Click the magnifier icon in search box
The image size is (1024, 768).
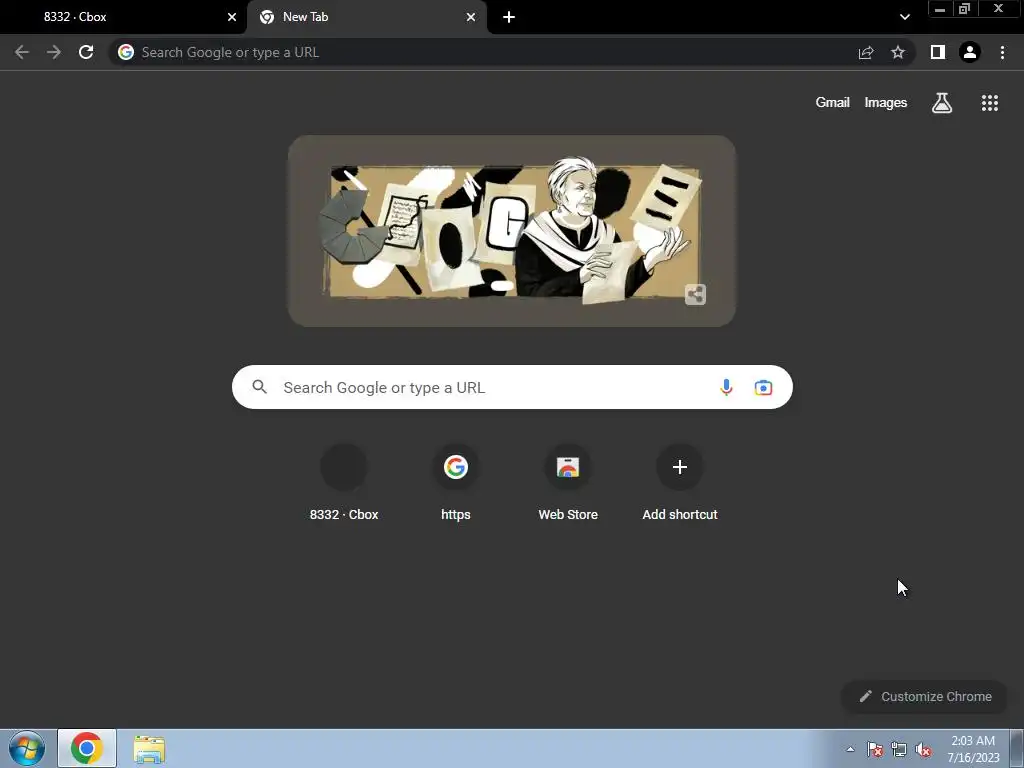pos(260,387)
